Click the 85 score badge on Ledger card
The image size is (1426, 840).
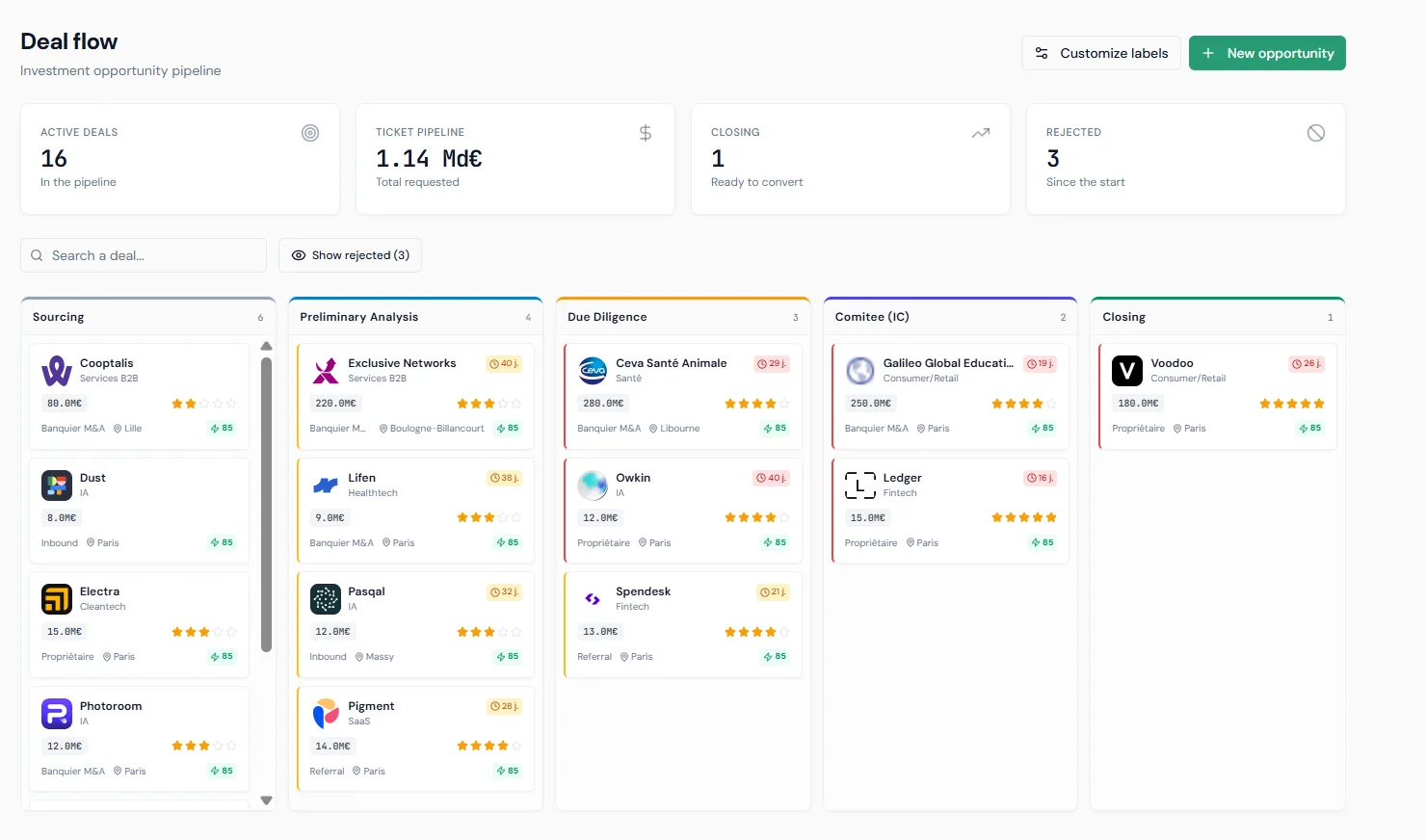coord(1043,542)
